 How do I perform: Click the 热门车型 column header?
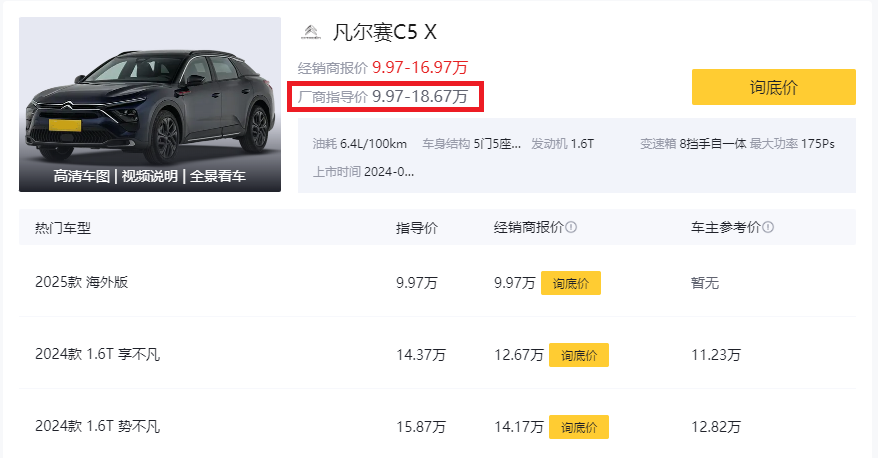[63, 228]
